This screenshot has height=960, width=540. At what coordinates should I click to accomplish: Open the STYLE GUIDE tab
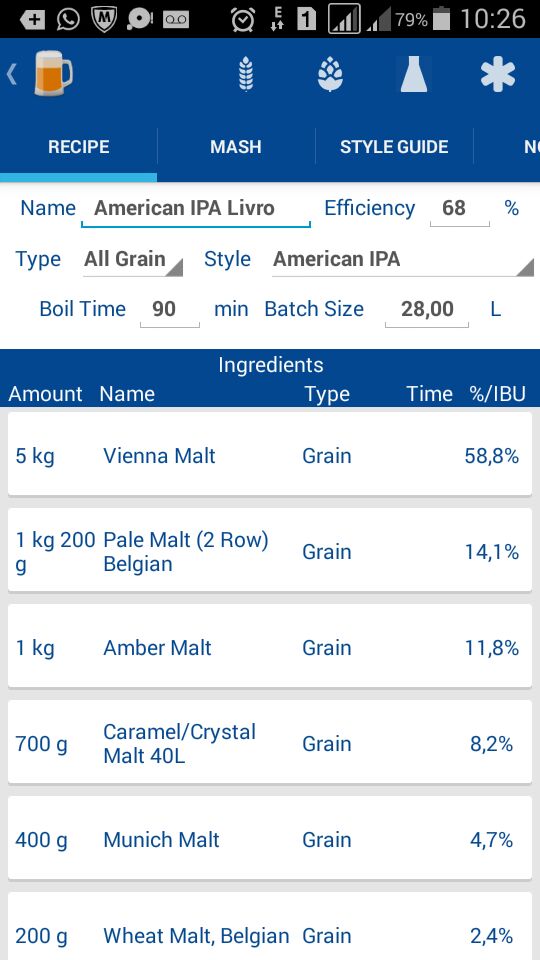click(x=394, y=147)
